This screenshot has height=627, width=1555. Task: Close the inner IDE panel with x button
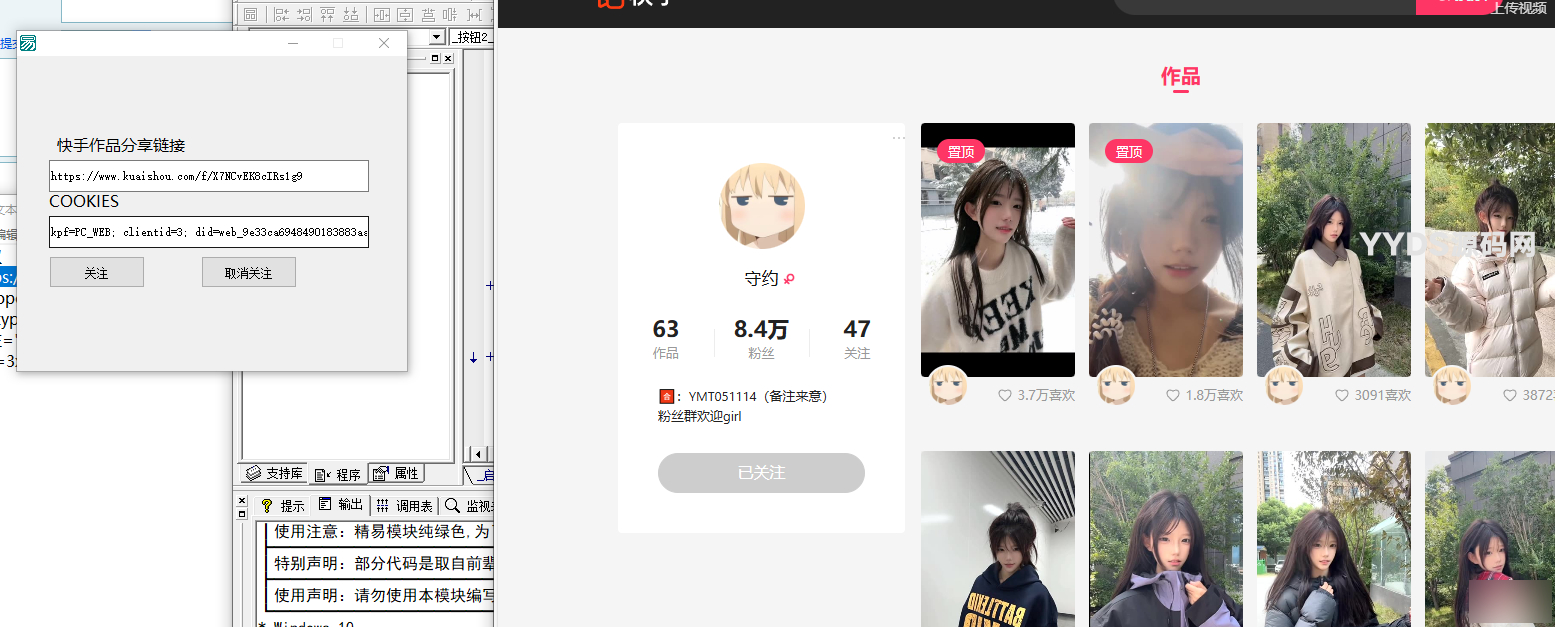[448, 58]
